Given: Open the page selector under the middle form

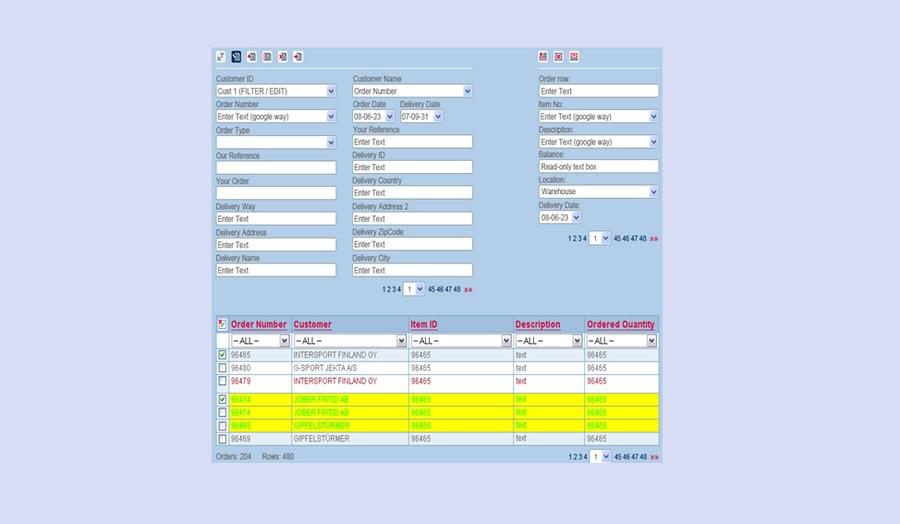Looking at the screenshot, I should (x=414, y=289).
